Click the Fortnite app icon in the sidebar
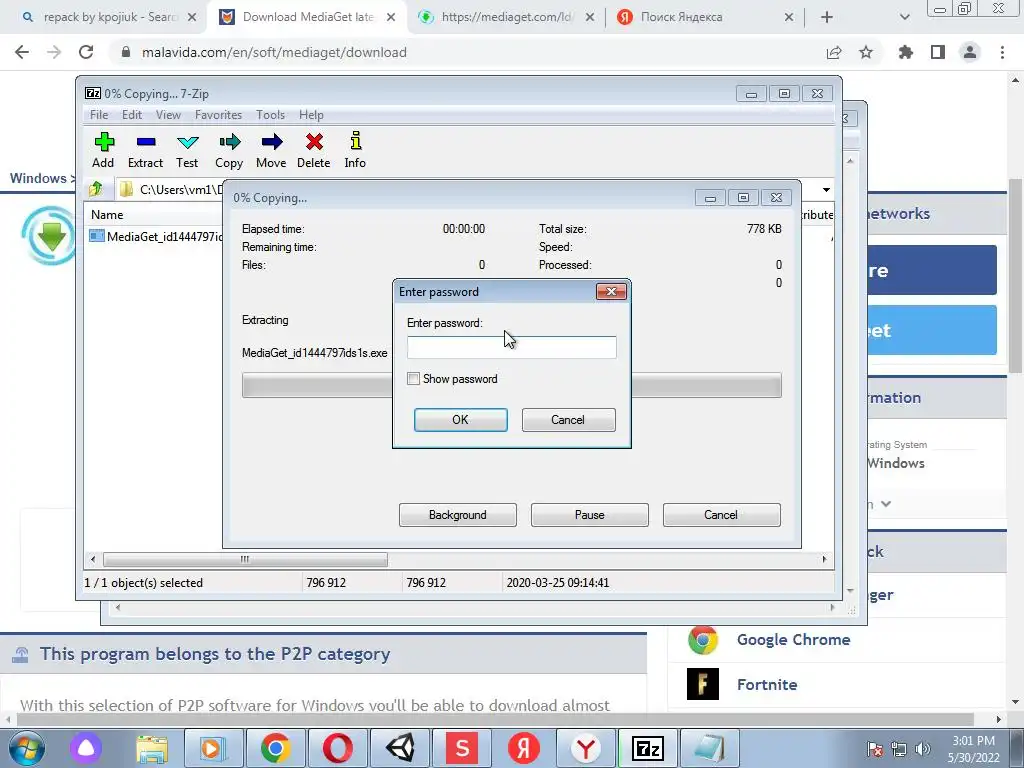Viewport: 1024px width, 768px height. click(703, 684)
